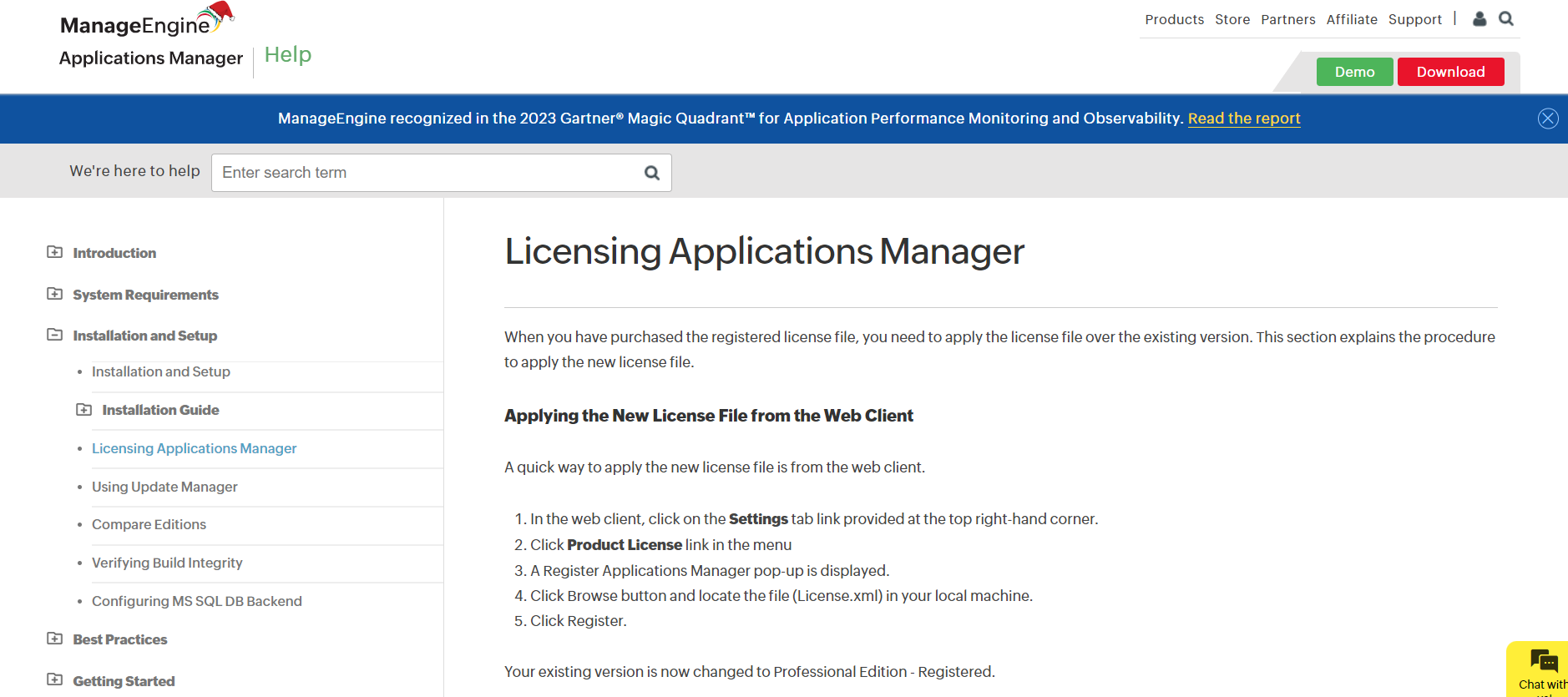Screen dimensions: 1568x697
Task: Open the chat widget icon
Action: tap(1543, 661)
